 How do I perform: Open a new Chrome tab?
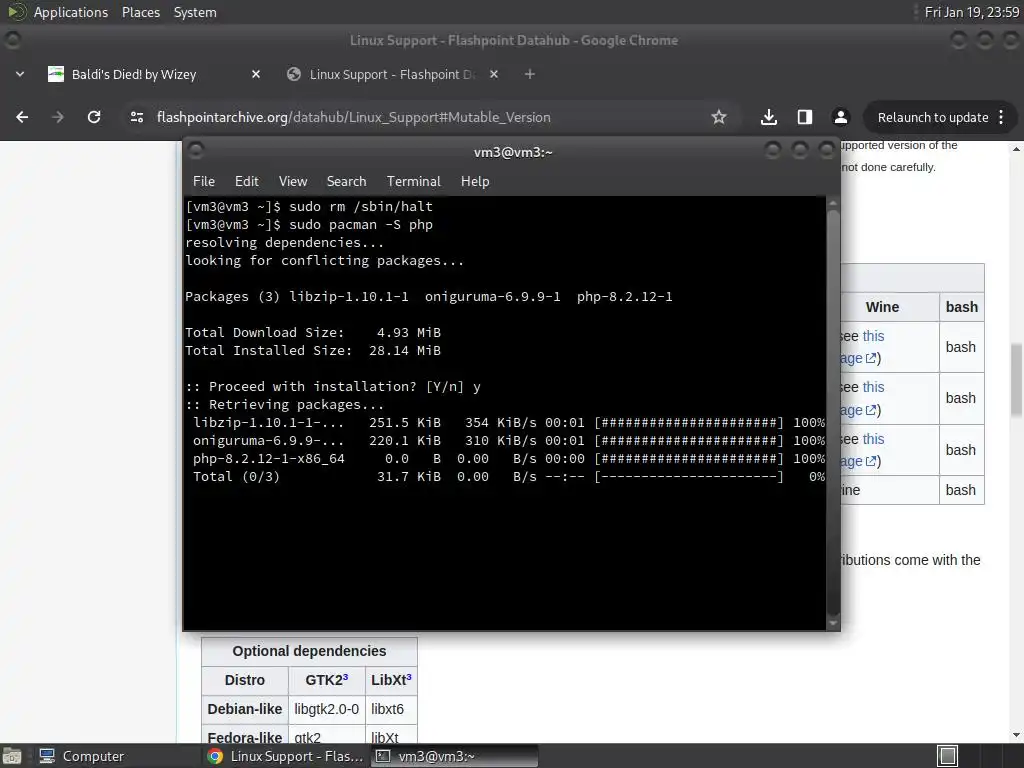tap(530, 74)
